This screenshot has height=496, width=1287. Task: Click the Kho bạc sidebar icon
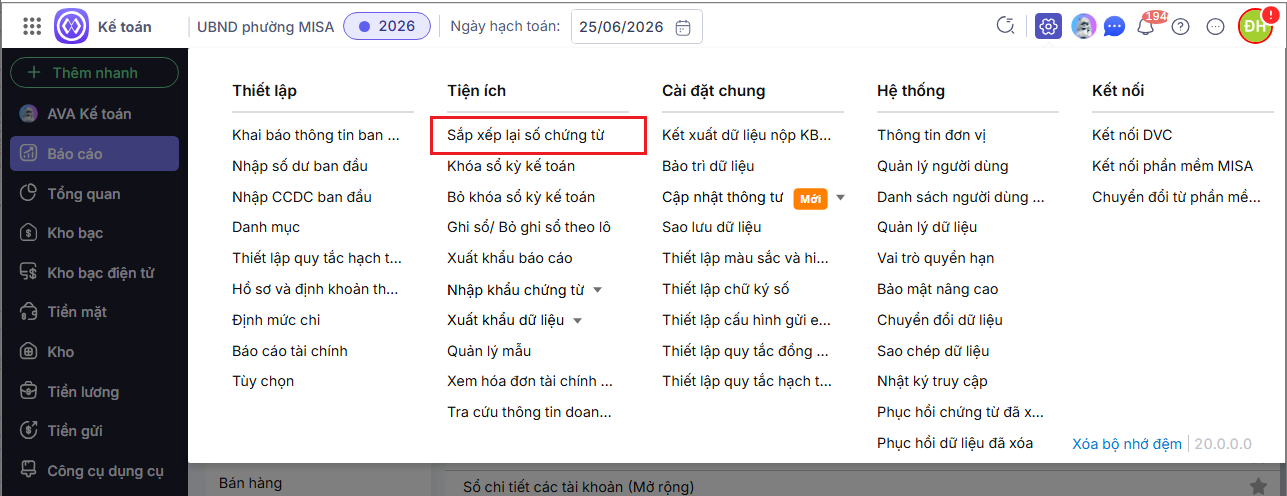point(29,233)
